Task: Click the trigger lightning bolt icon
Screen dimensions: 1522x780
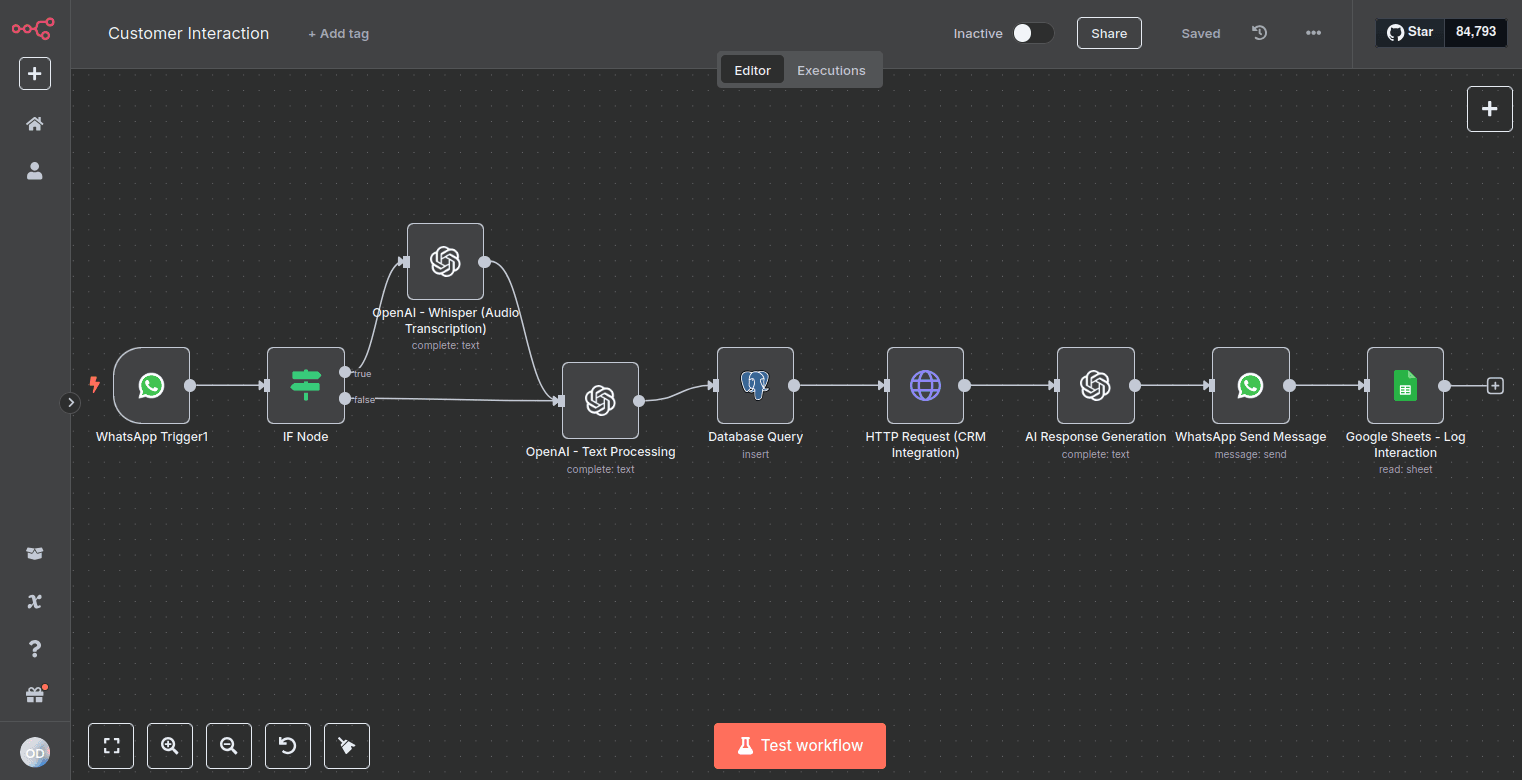Action: point(95,384)
